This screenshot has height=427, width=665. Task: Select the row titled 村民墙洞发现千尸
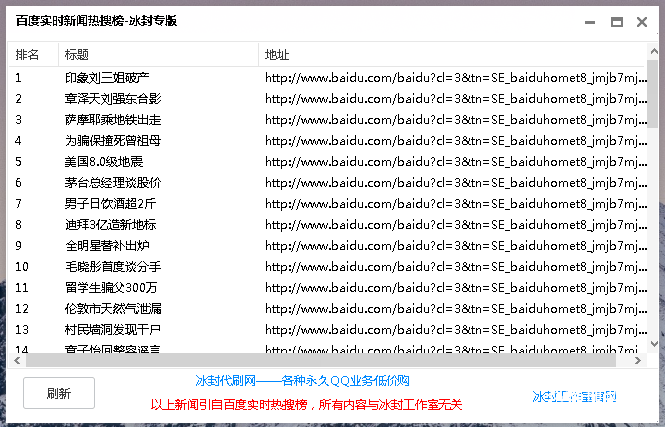[x=328, y=329]
